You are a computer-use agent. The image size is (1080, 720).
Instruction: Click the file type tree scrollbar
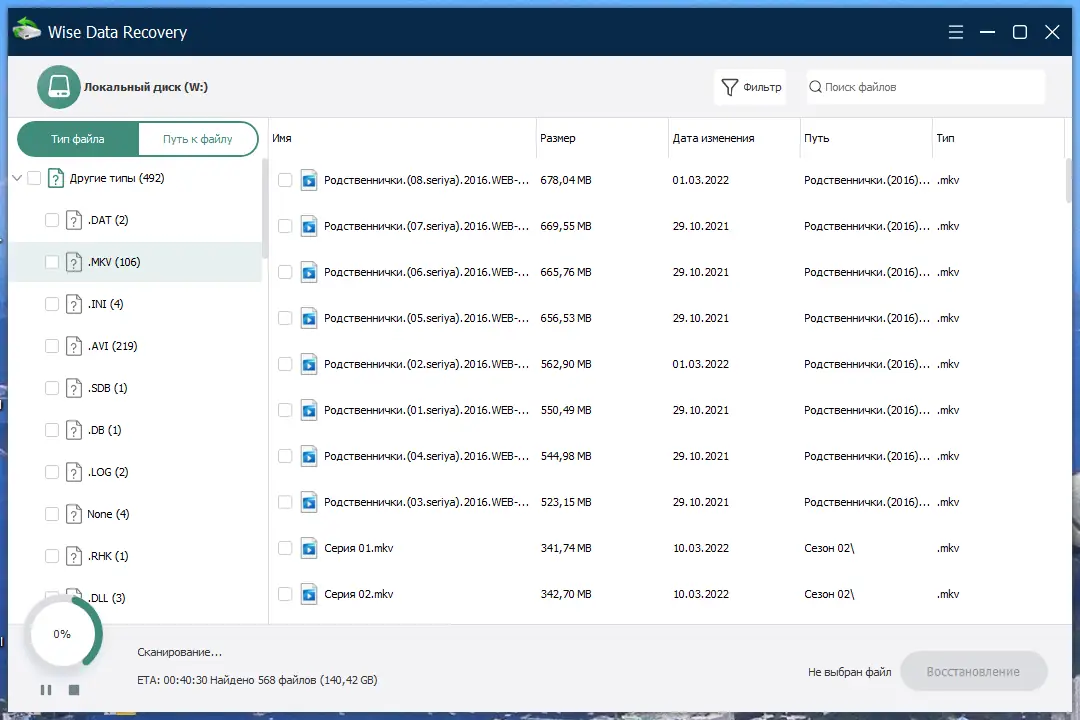coord(264,207)
